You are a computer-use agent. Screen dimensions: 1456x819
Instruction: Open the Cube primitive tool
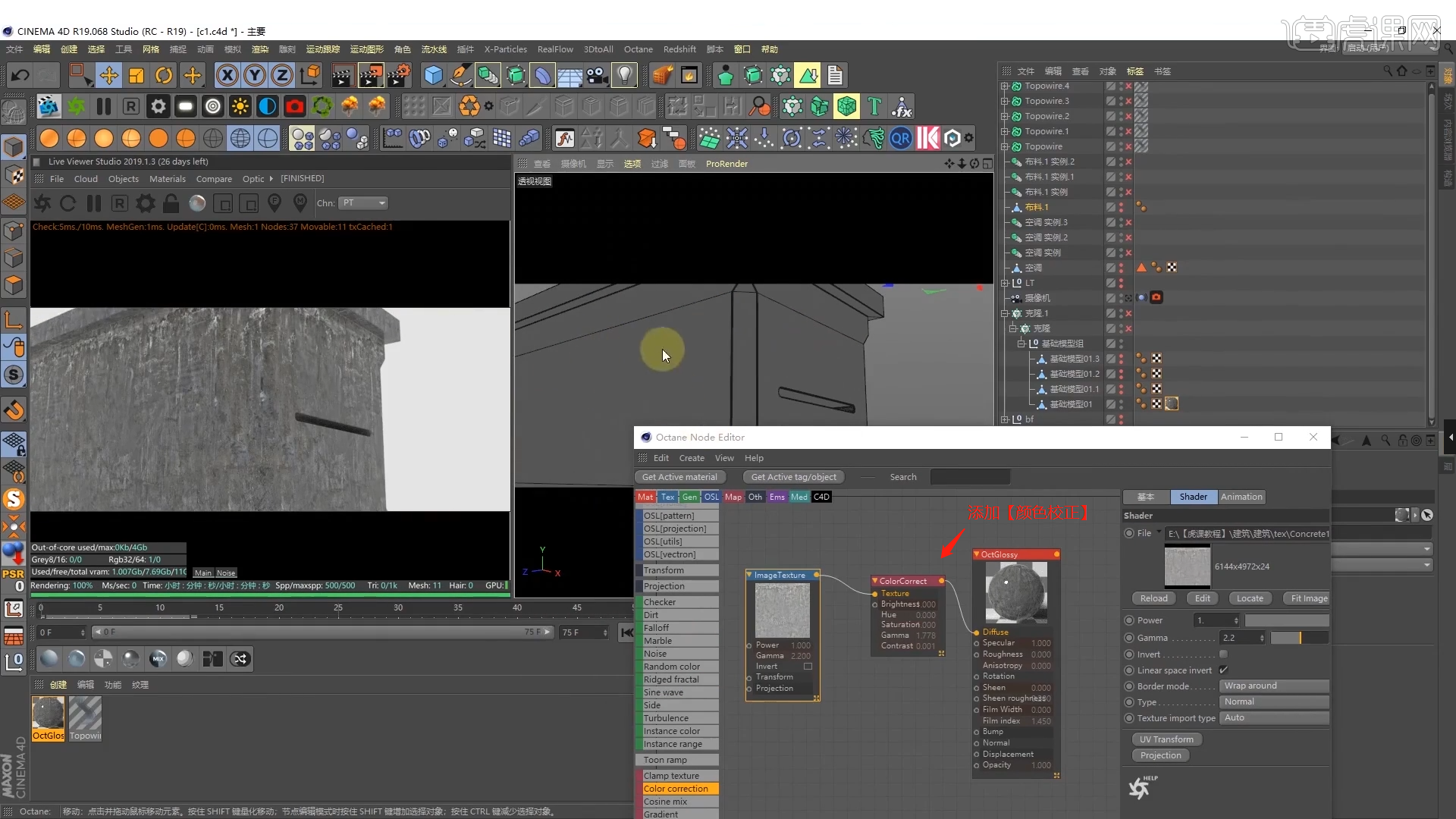tap(433, 75)
